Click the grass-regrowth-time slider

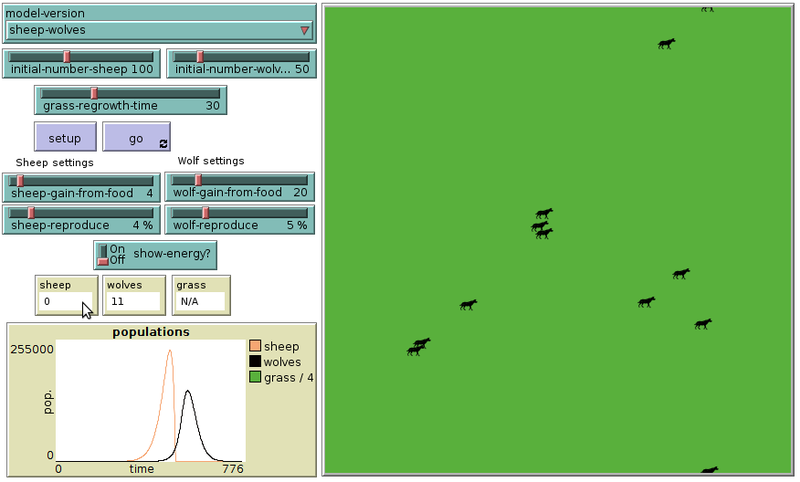point(130,99)
